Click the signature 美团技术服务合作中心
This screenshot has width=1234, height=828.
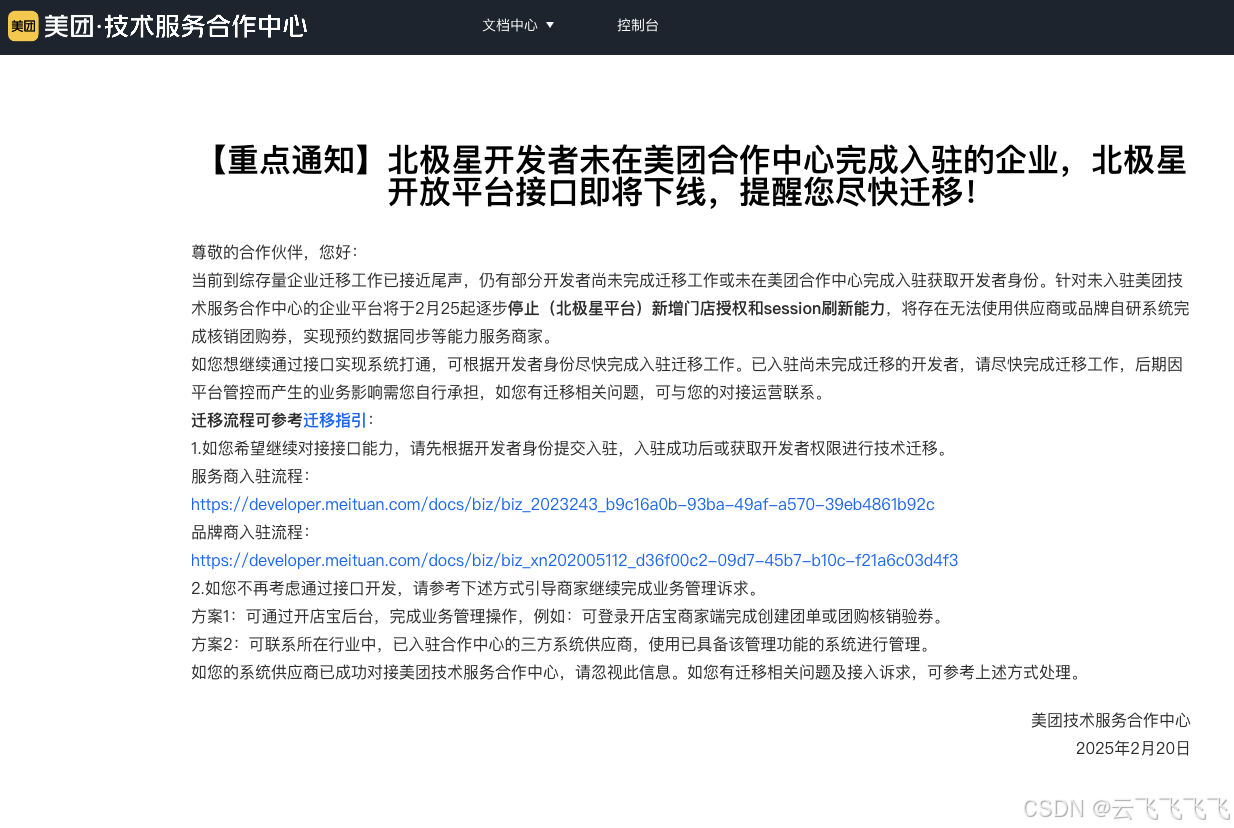(x=1111, y=720)
